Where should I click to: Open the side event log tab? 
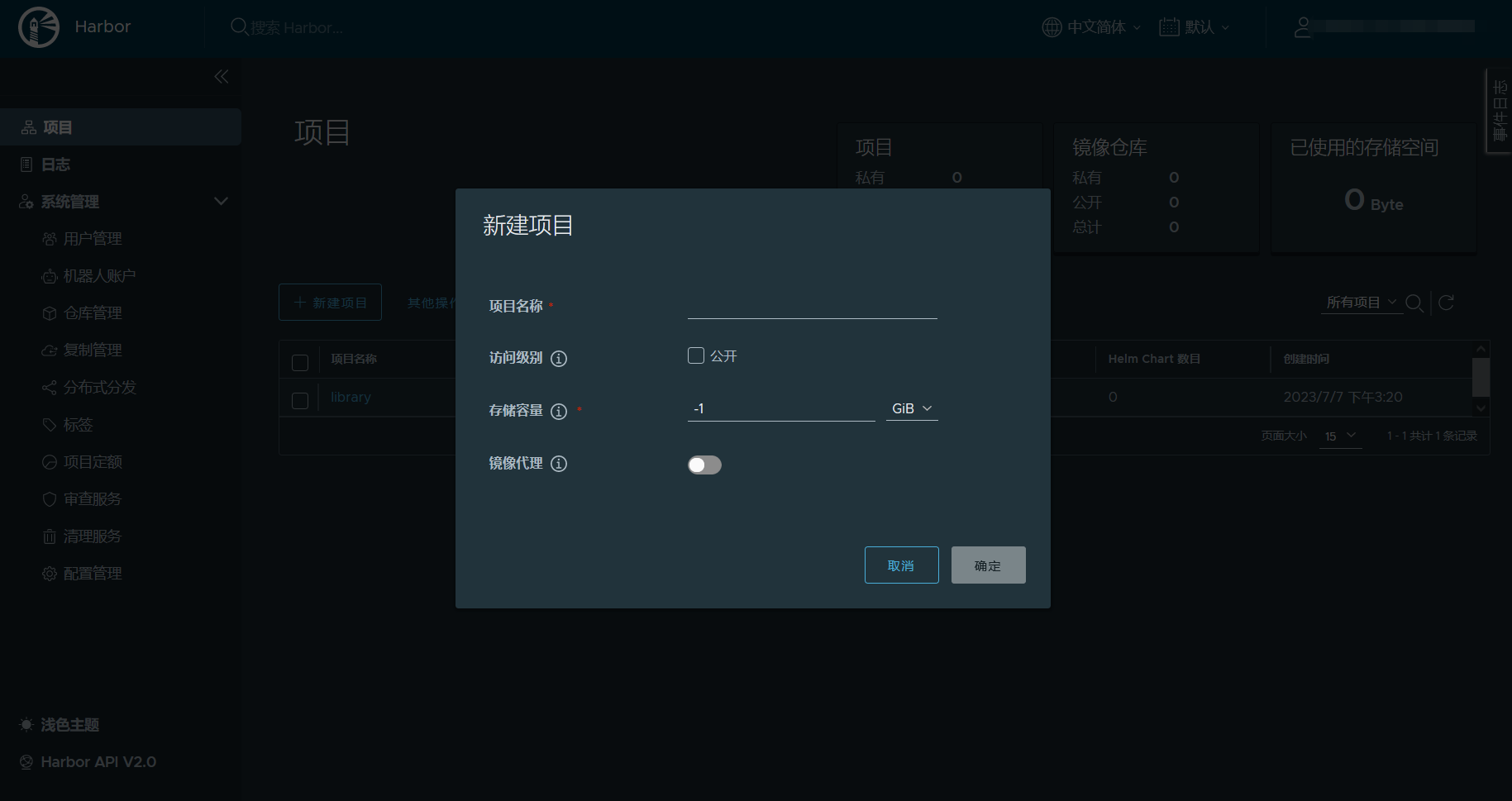pyautogui.click(x=1499, y=110)
